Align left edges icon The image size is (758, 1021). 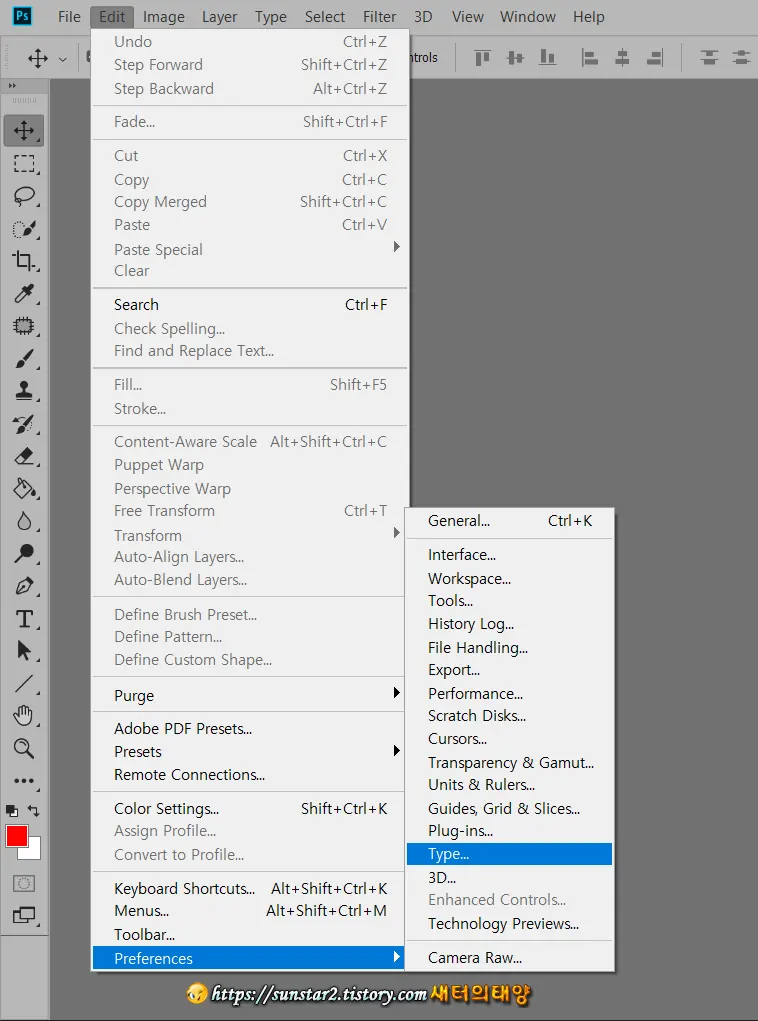589,58
